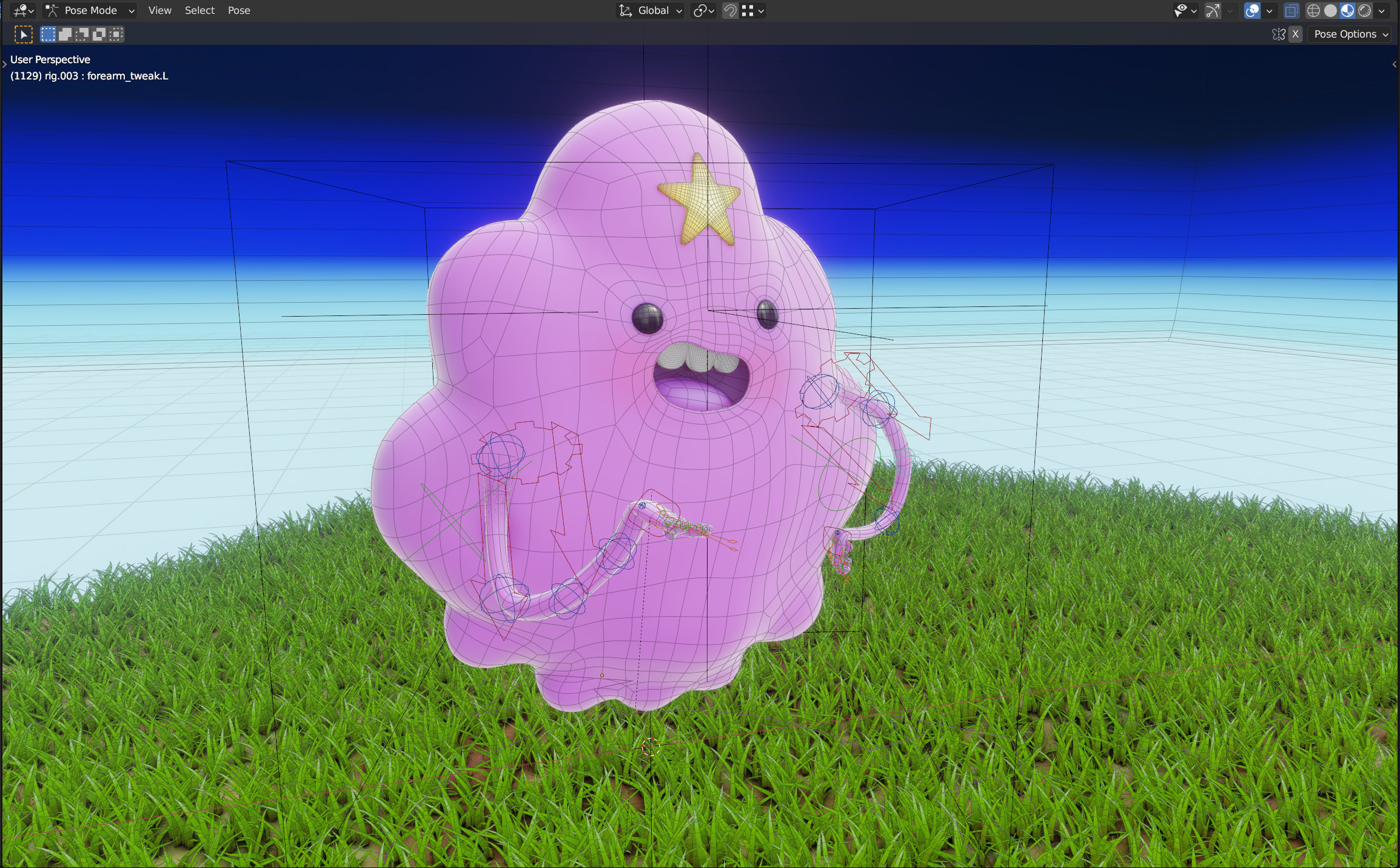Switch to wireframe shading

click(1313, 10)
